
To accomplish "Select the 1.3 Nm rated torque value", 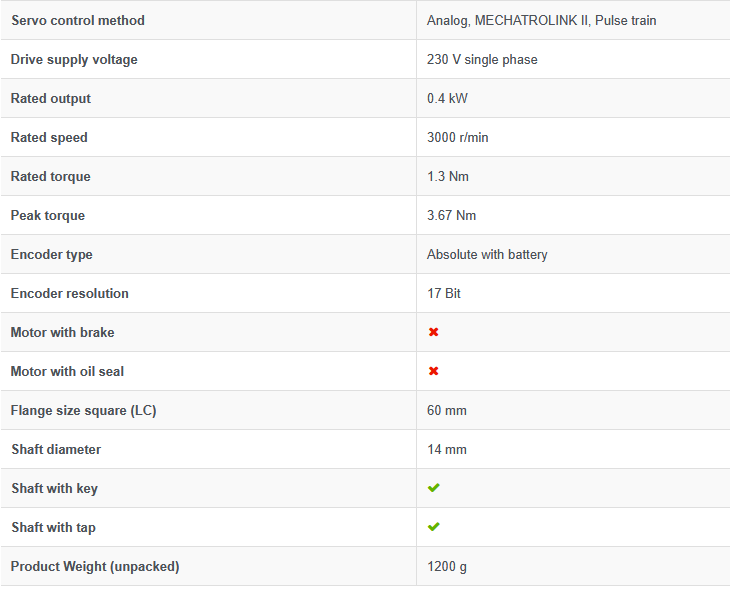I will coord(447,176).
